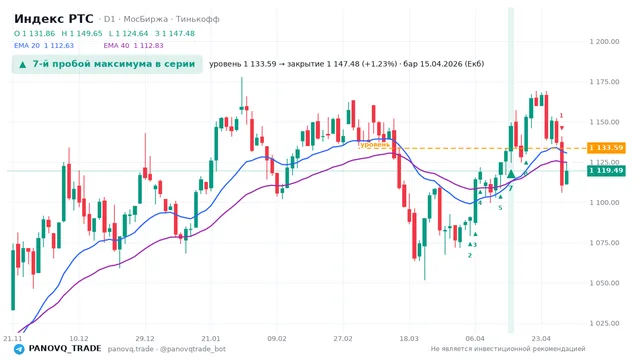This screenshot has width=640, height=360.
Task: Select the 06.04 date on the time axis
Action: click(x=475, y=339)
